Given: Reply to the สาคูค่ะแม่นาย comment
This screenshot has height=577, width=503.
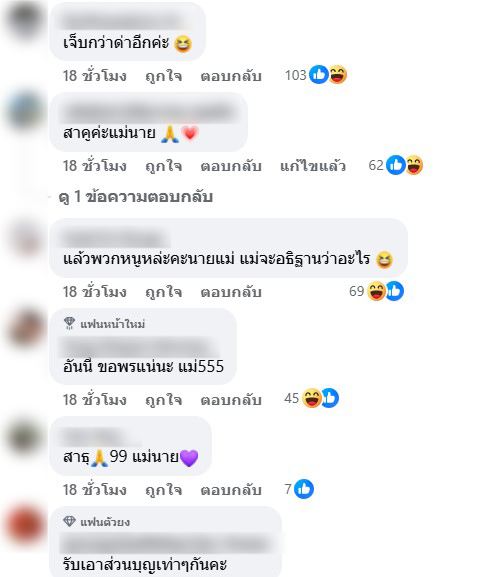Looking at the screenshot, I should click(231, 166).
